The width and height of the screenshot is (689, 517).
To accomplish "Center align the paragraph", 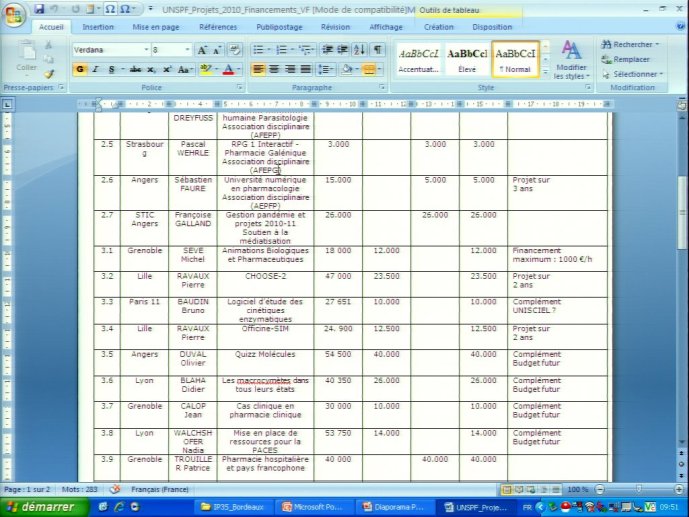I will coord(274,69).
